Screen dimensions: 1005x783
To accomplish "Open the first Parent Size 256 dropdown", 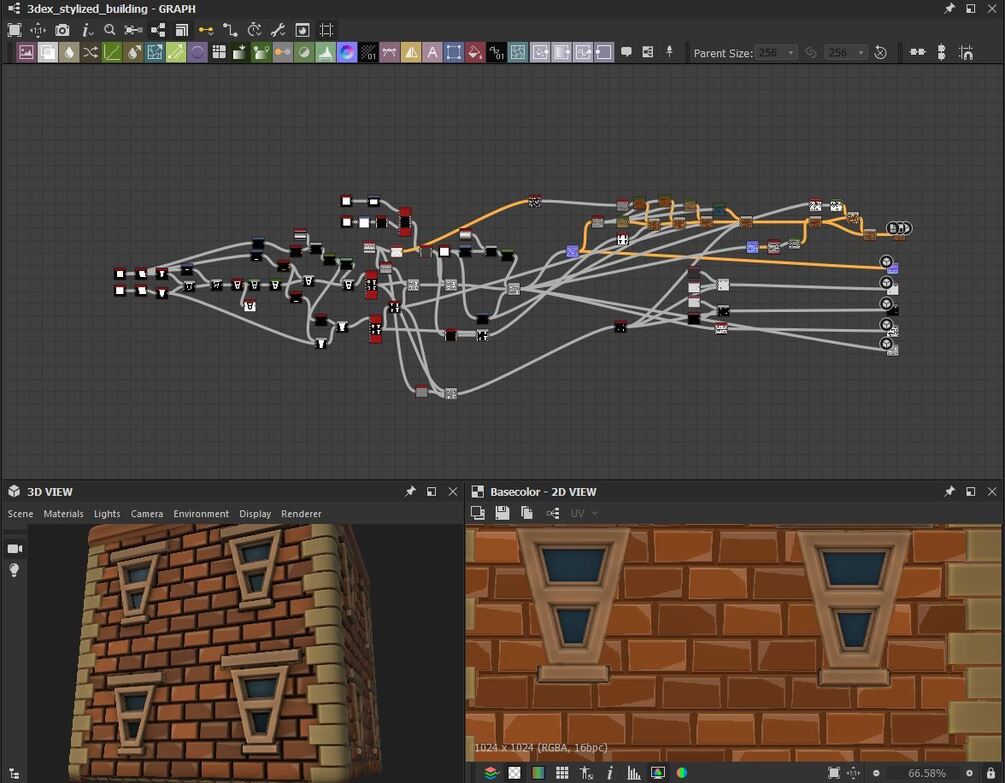I will 776,53.
